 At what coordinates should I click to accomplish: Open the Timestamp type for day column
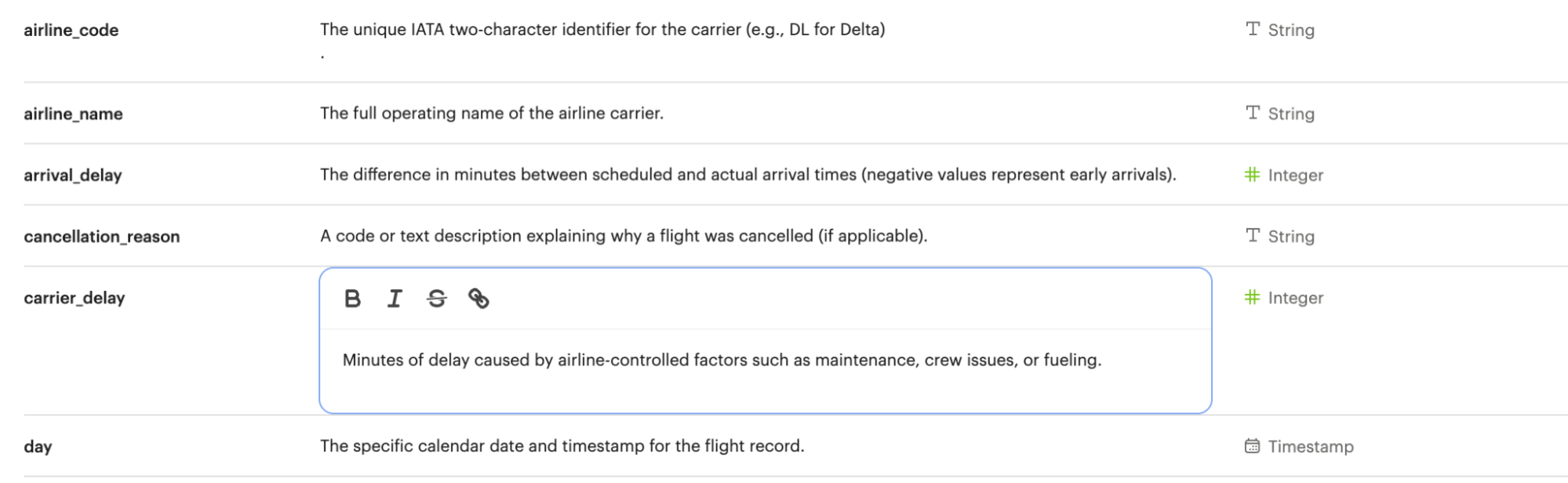pyautogui.click(x=1310, y=447)
